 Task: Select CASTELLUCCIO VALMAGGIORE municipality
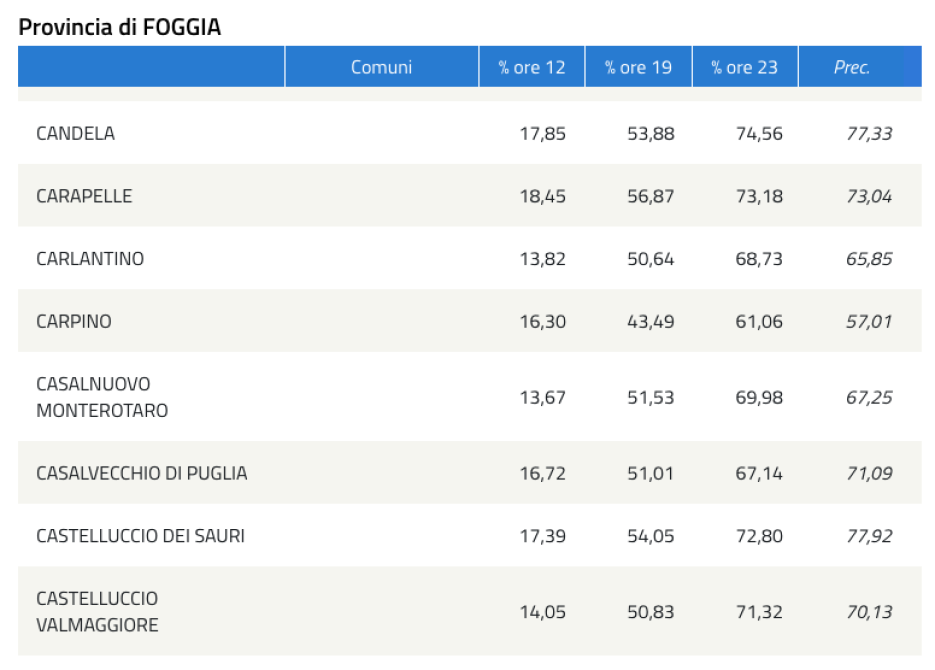[x=97, y=612]
